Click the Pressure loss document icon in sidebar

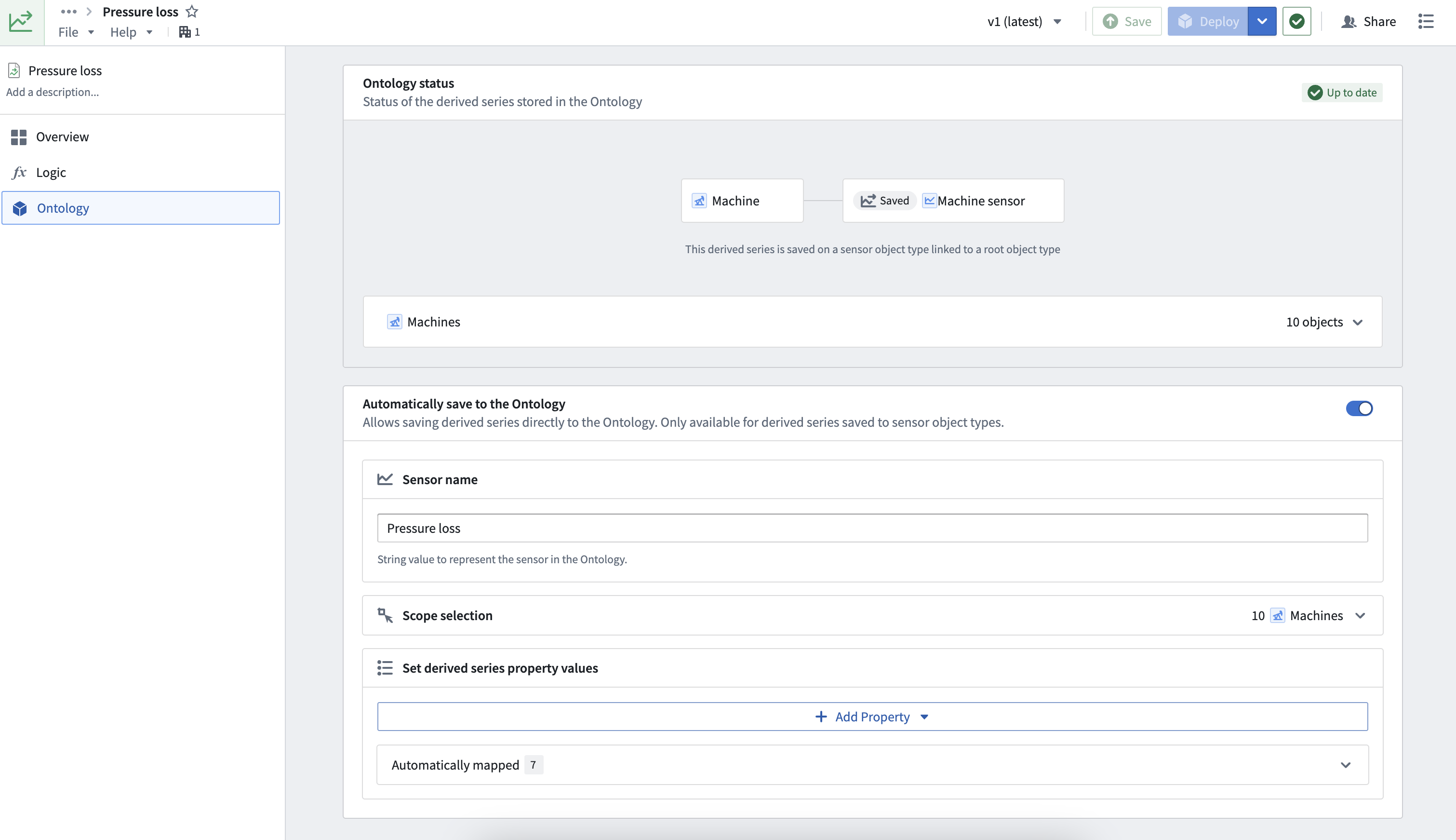14,70
